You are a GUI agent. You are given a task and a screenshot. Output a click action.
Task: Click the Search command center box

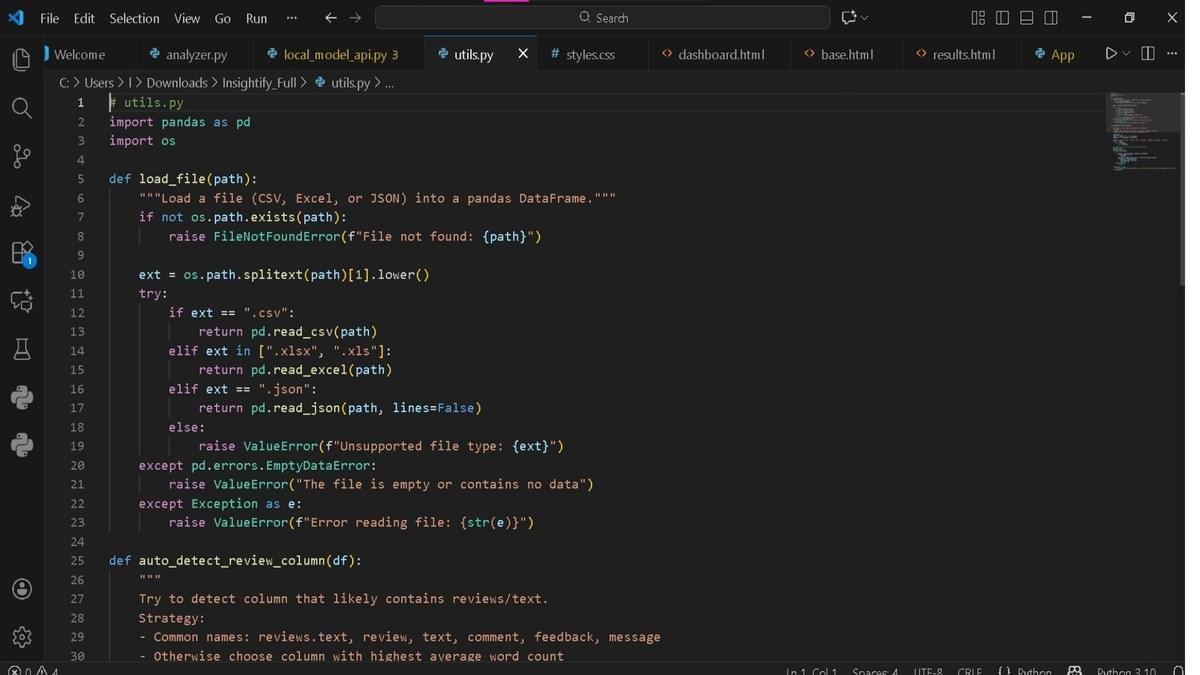point(602,18)
